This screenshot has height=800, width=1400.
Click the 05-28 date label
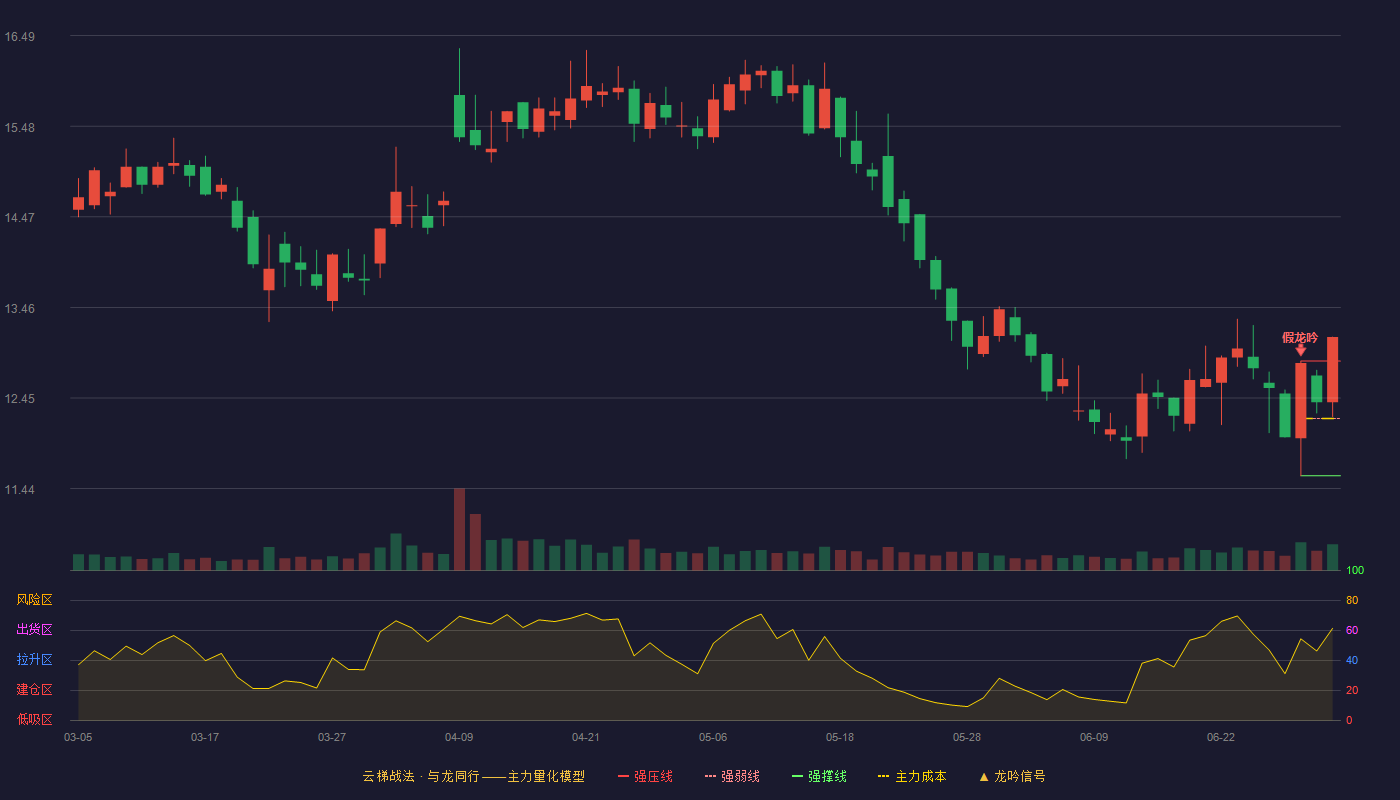pyautogui.click(x=967, y=737)
